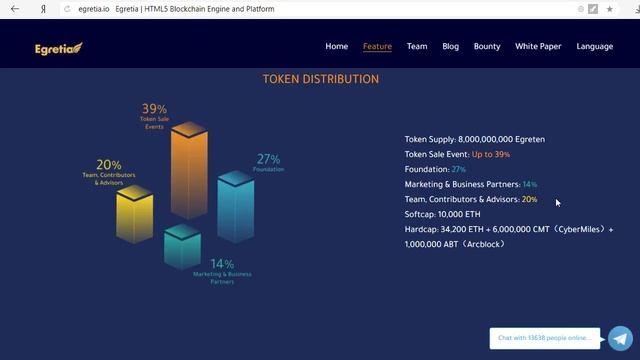Open the White Paper link
Screen dimensions: 640x360
pos(538,47)
